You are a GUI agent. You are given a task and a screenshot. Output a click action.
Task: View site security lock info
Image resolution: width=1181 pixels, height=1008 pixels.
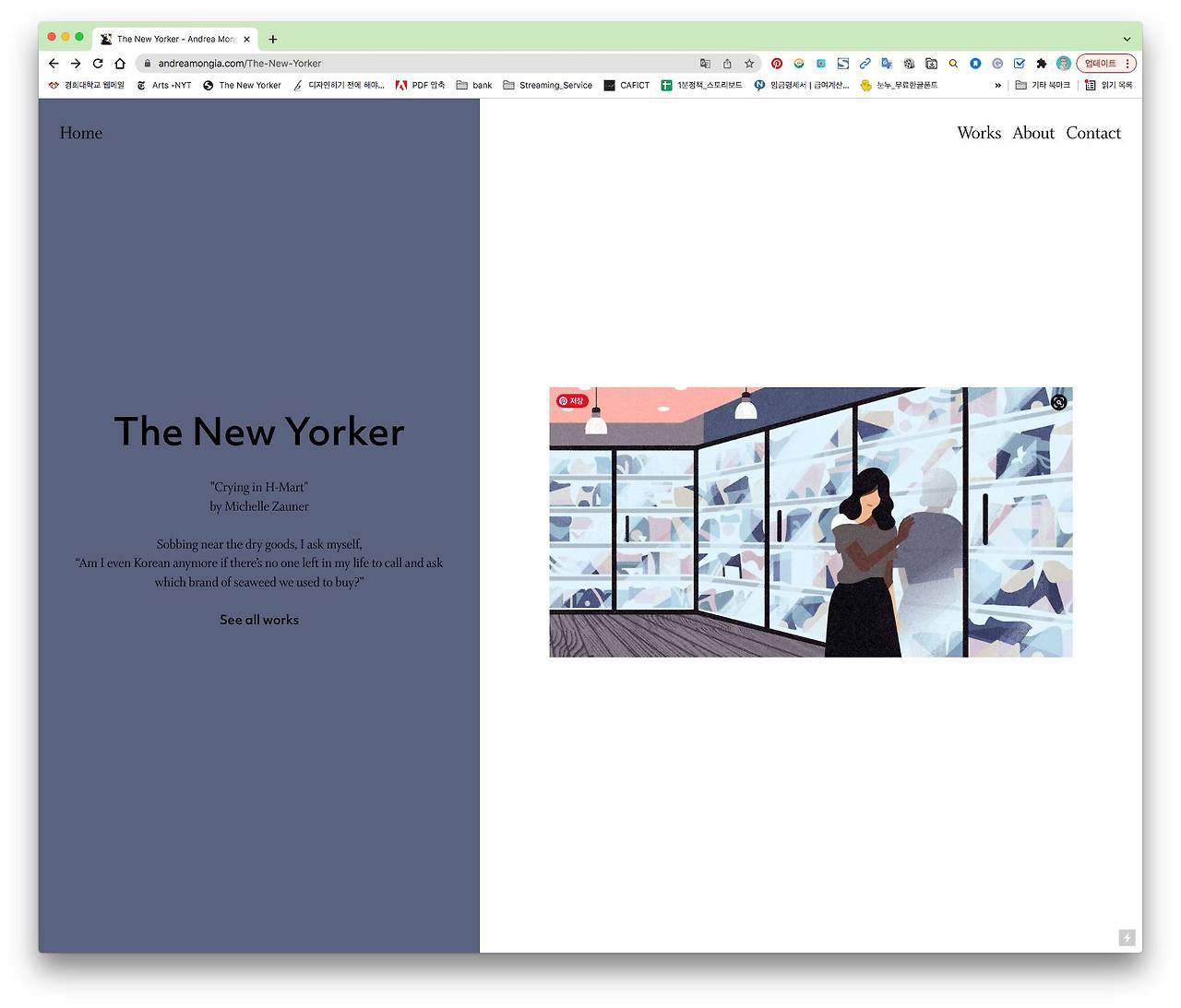point(147,64)
